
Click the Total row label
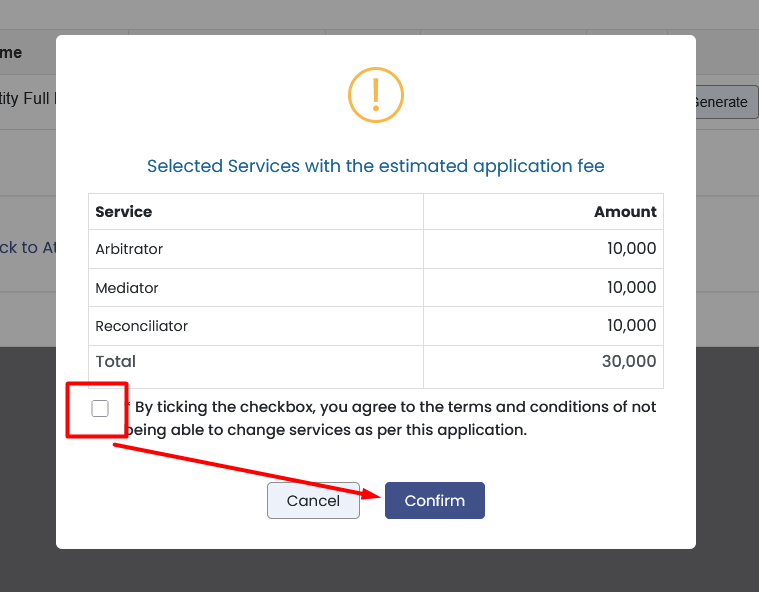tap(116, 361)
